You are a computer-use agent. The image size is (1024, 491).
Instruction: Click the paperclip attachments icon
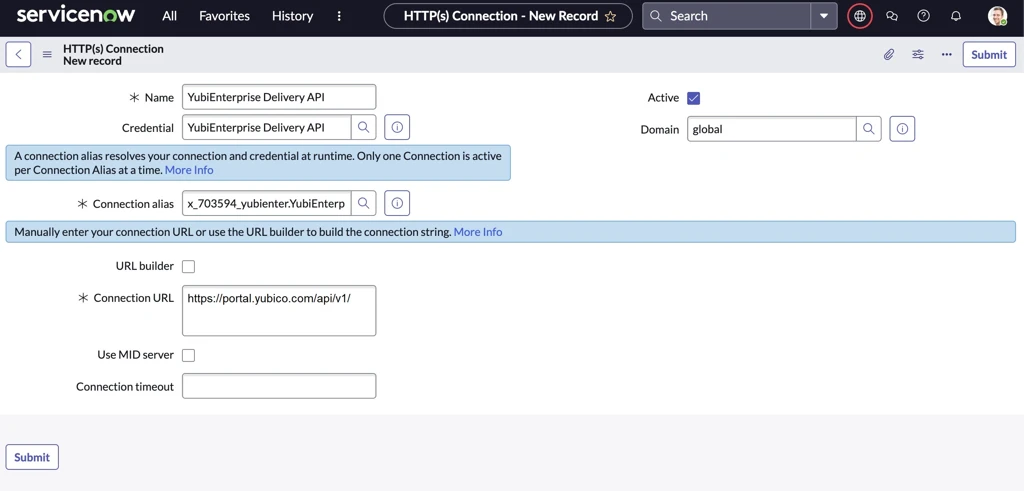click(x=889, y=55)
